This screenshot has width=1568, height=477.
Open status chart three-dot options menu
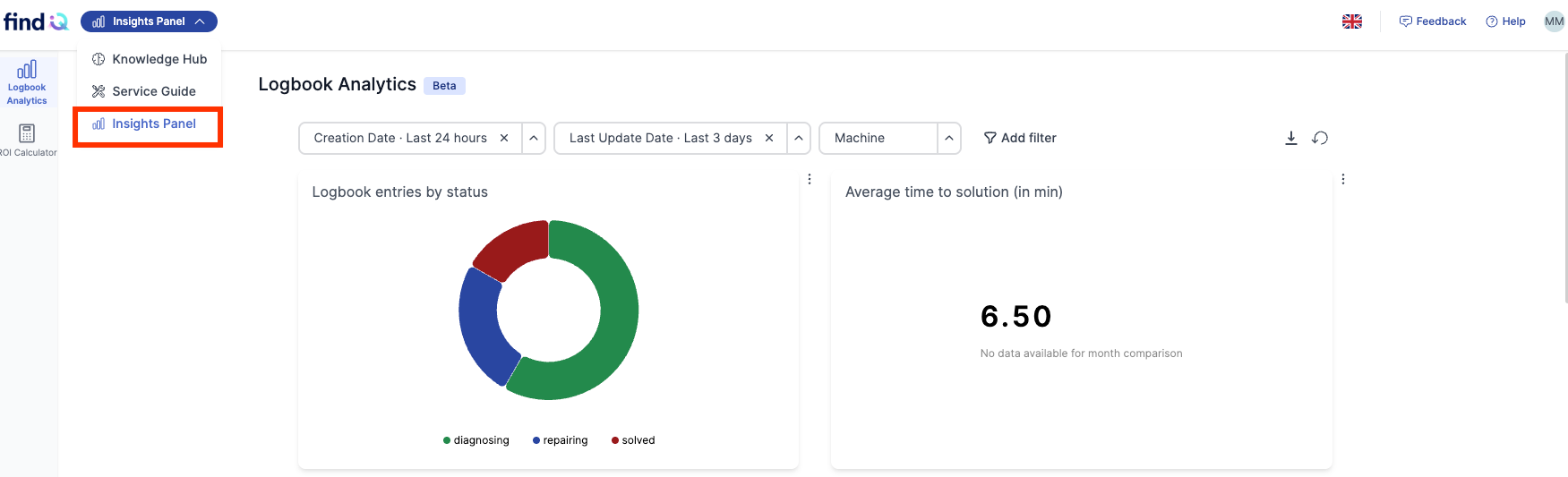coord(810,179)
